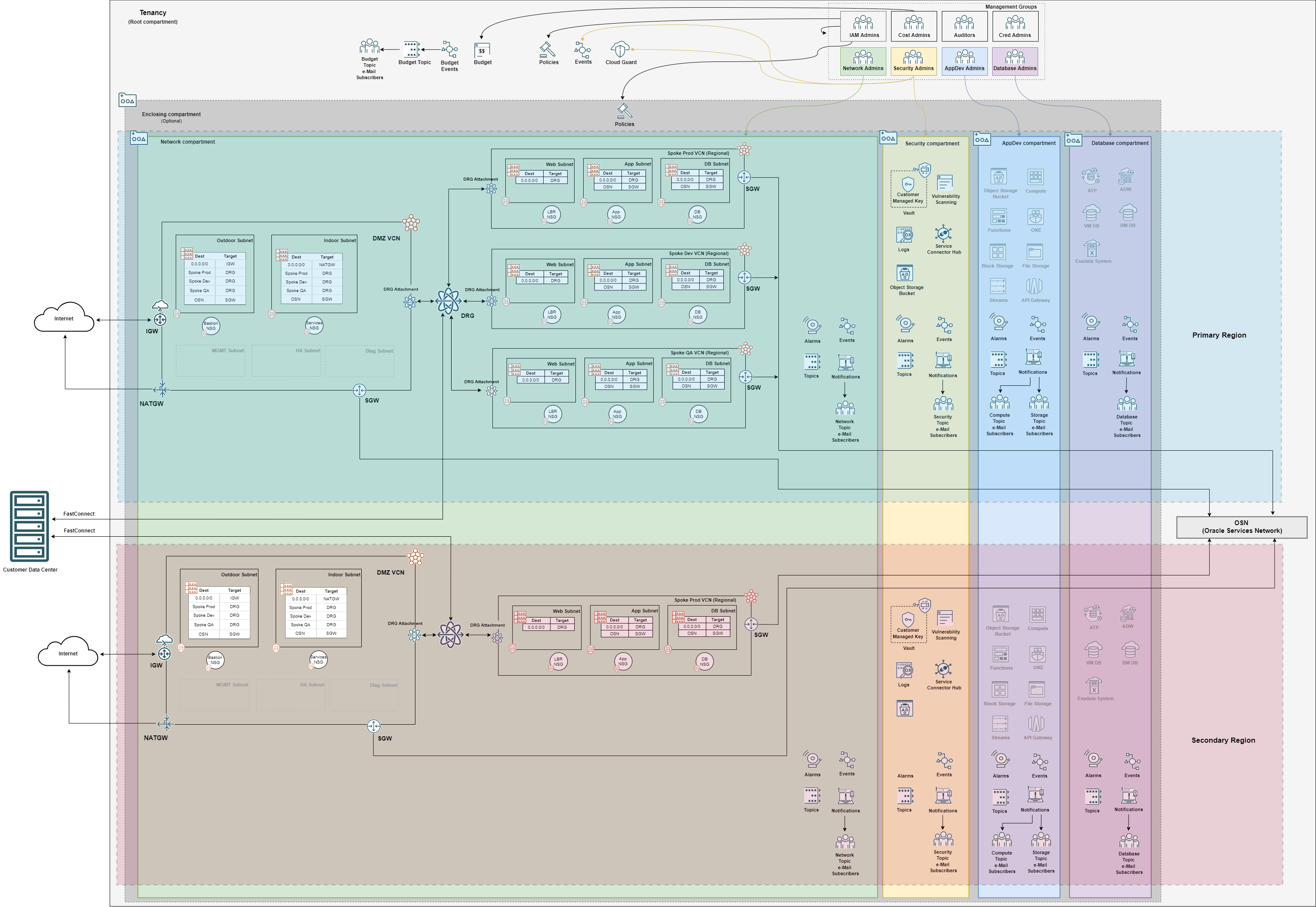The height and width of the screenshot is (907, 1316).
Task: Click the Cred Admins group icon
Action: click(x=1015, y=23)
